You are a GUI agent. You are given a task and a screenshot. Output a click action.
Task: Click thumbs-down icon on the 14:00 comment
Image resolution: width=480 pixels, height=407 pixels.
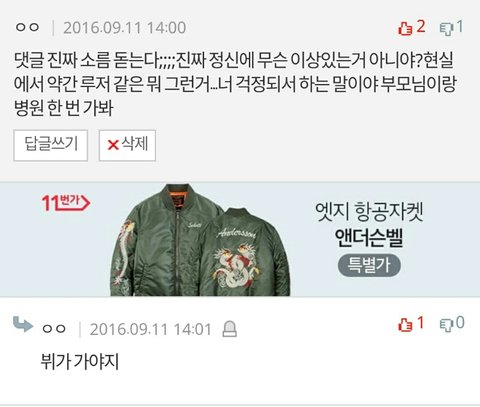click(x=446, y=29)
